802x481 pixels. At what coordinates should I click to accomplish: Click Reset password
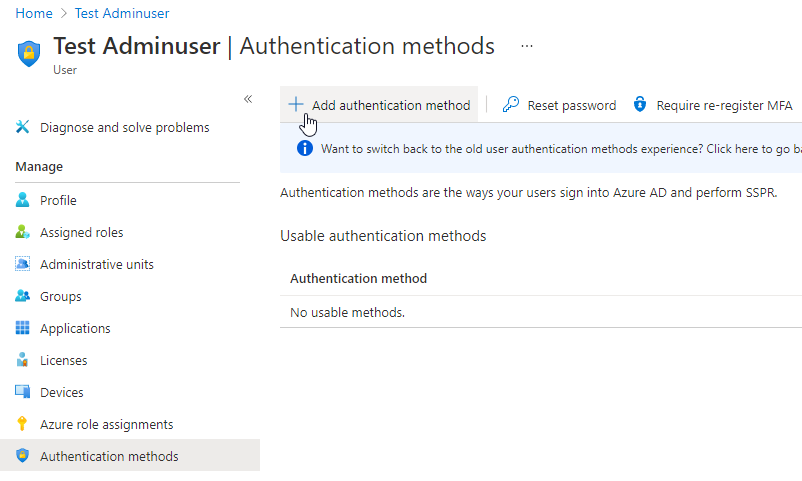[x=572, y=105]
